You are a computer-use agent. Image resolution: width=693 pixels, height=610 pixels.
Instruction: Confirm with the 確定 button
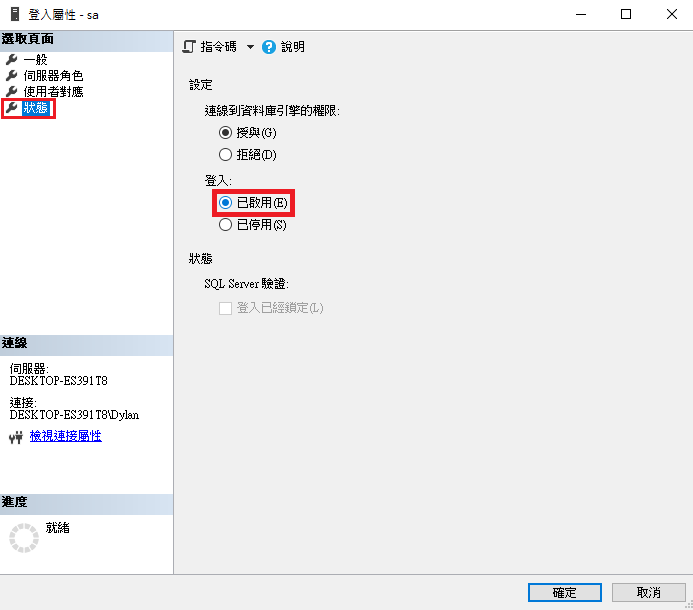[x=565, y=592]
